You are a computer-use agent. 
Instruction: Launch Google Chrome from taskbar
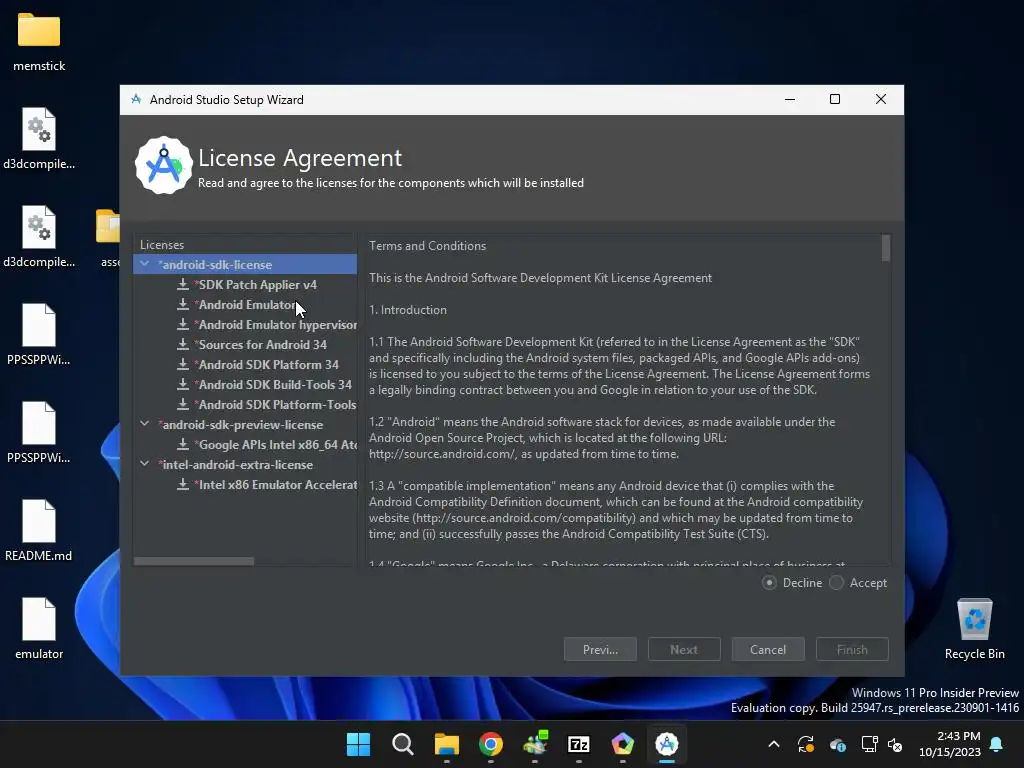490,744
